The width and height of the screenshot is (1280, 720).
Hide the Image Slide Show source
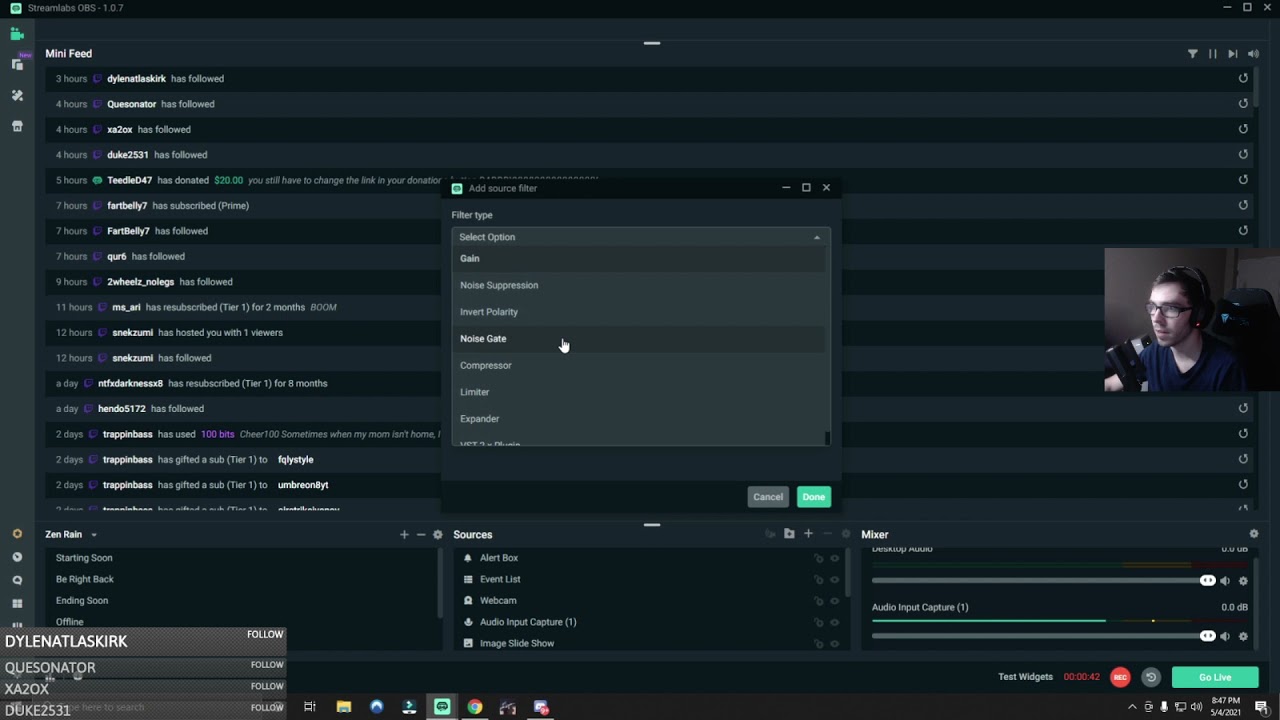(x=835, y=643)
